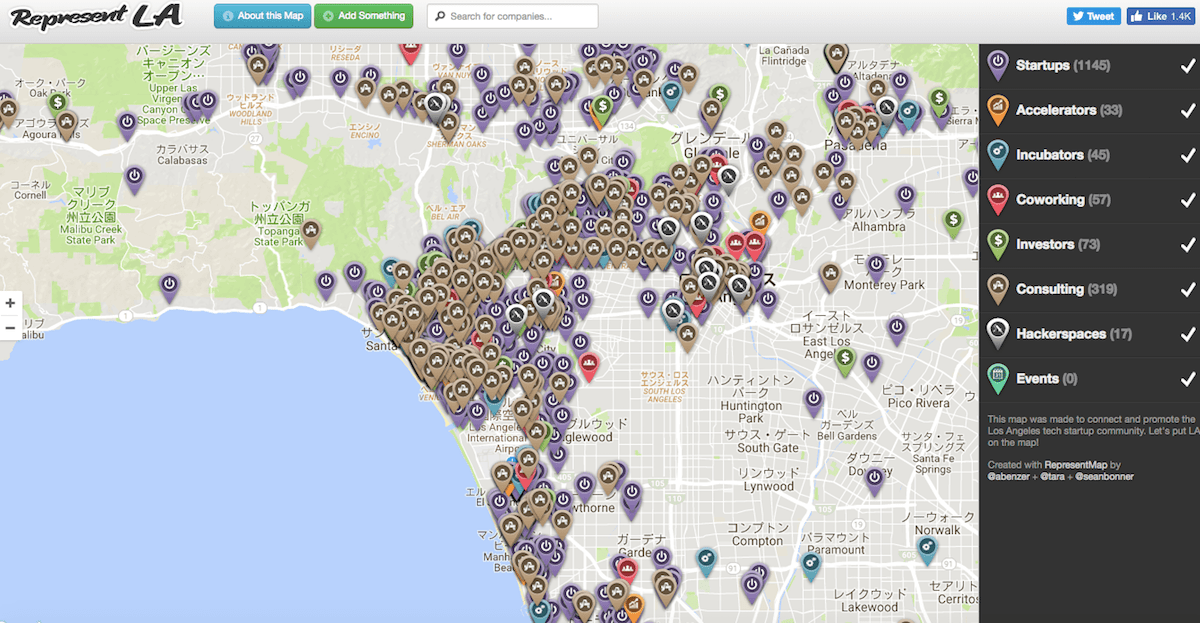Select the Investors (73) label

(x=1058, y=244)
